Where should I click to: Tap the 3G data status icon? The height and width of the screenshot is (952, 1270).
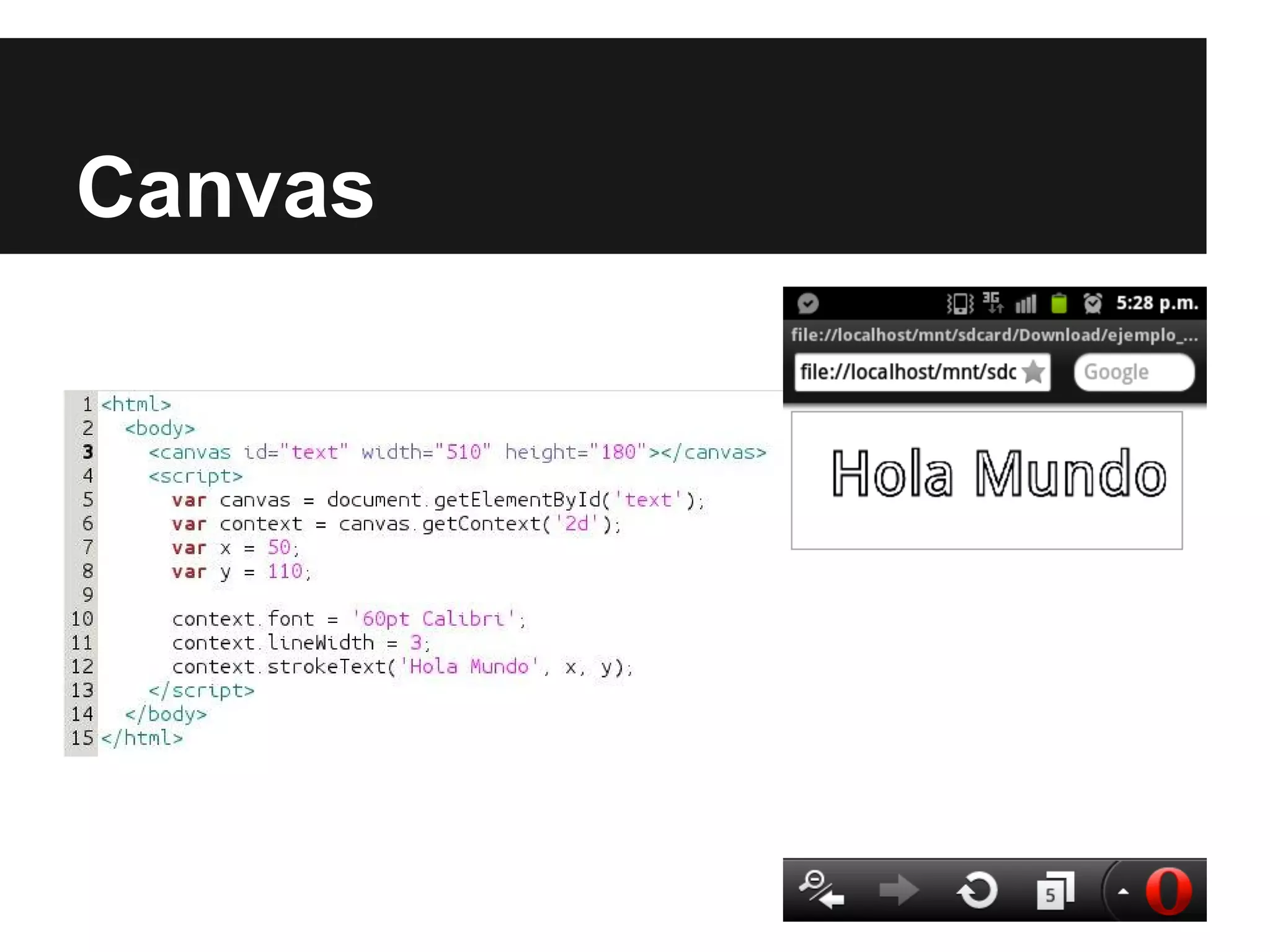coord(993,302)
